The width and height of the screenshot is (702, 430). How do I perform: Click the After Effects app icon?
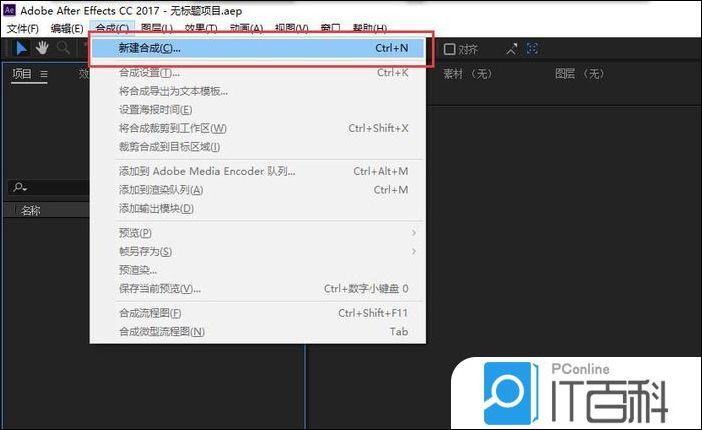(9, 10)
